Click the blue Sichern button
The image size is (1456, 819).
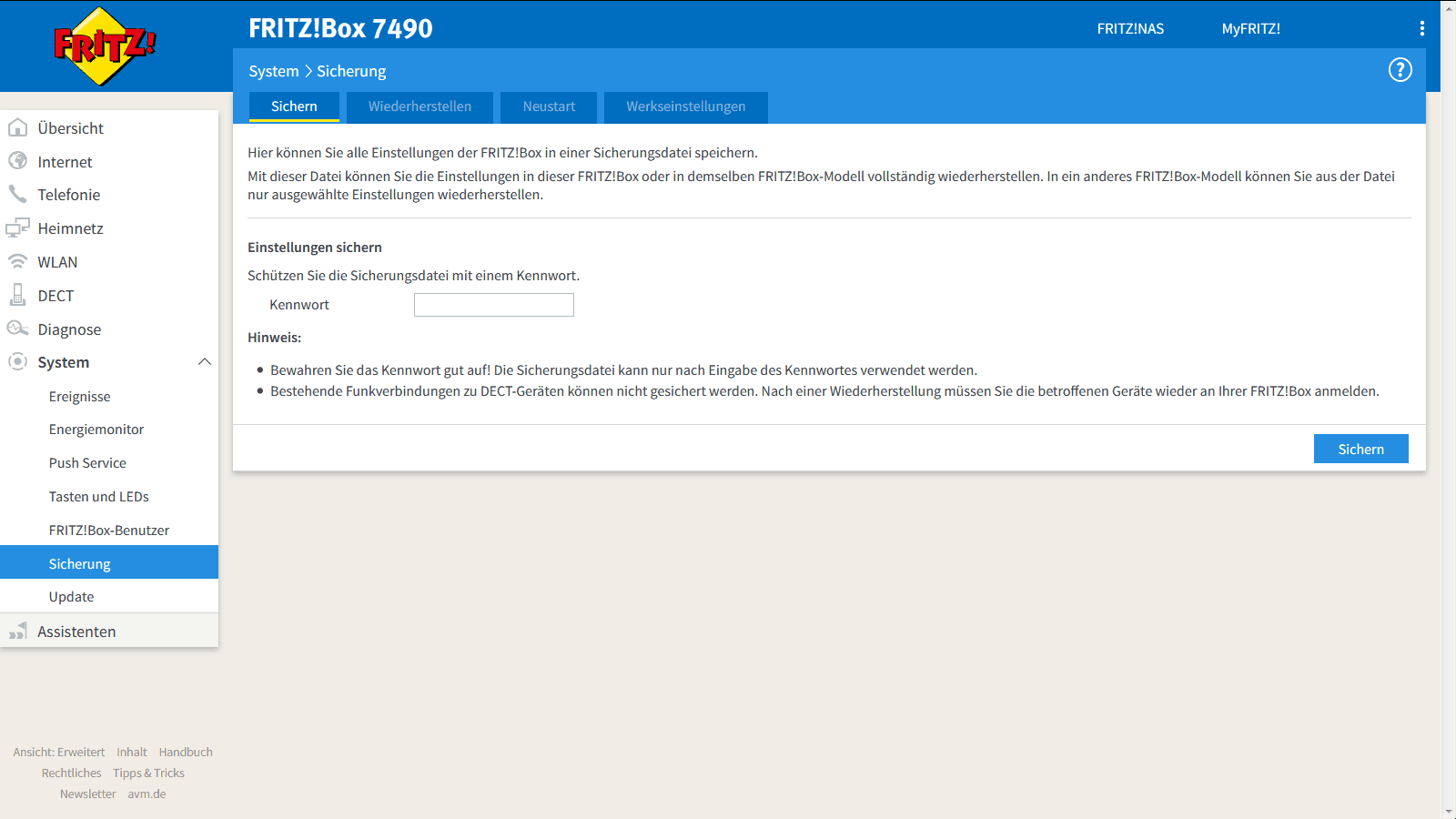[1361, 449]
